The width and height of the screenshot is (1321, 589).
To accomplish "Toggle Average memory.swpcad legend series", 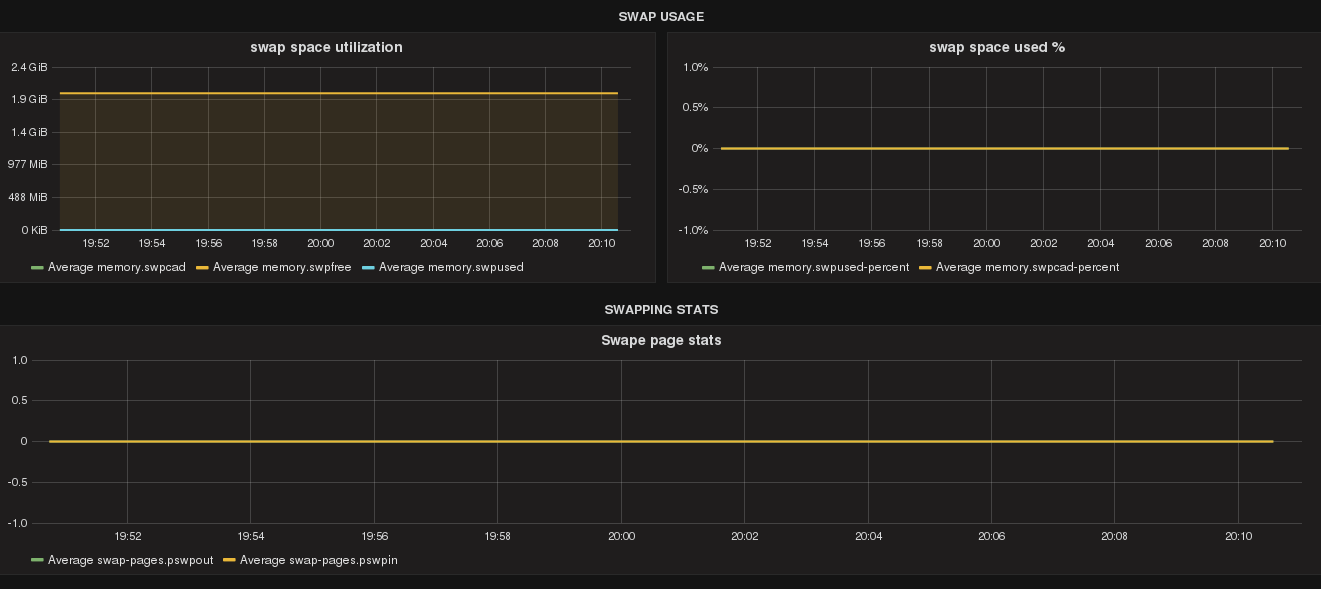I will click(117, 267).
